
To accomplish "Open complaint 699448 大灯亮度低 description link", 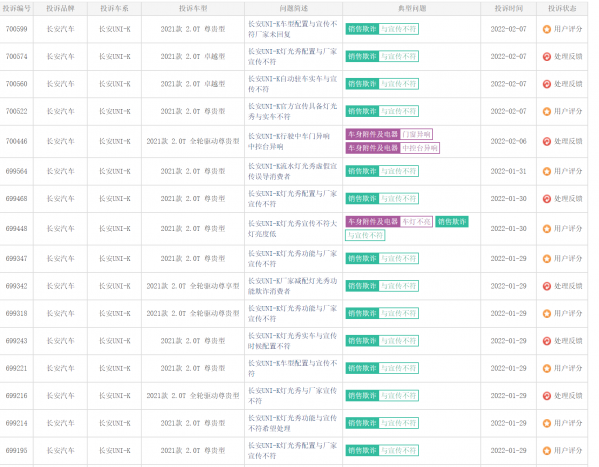I will (293, 229).
